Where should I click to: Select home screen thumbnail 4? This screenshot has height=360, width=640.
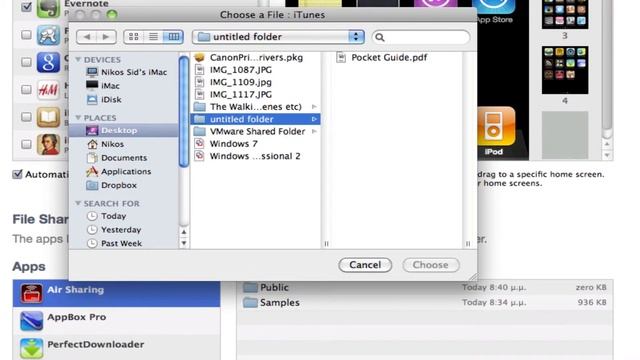(565, 70)
